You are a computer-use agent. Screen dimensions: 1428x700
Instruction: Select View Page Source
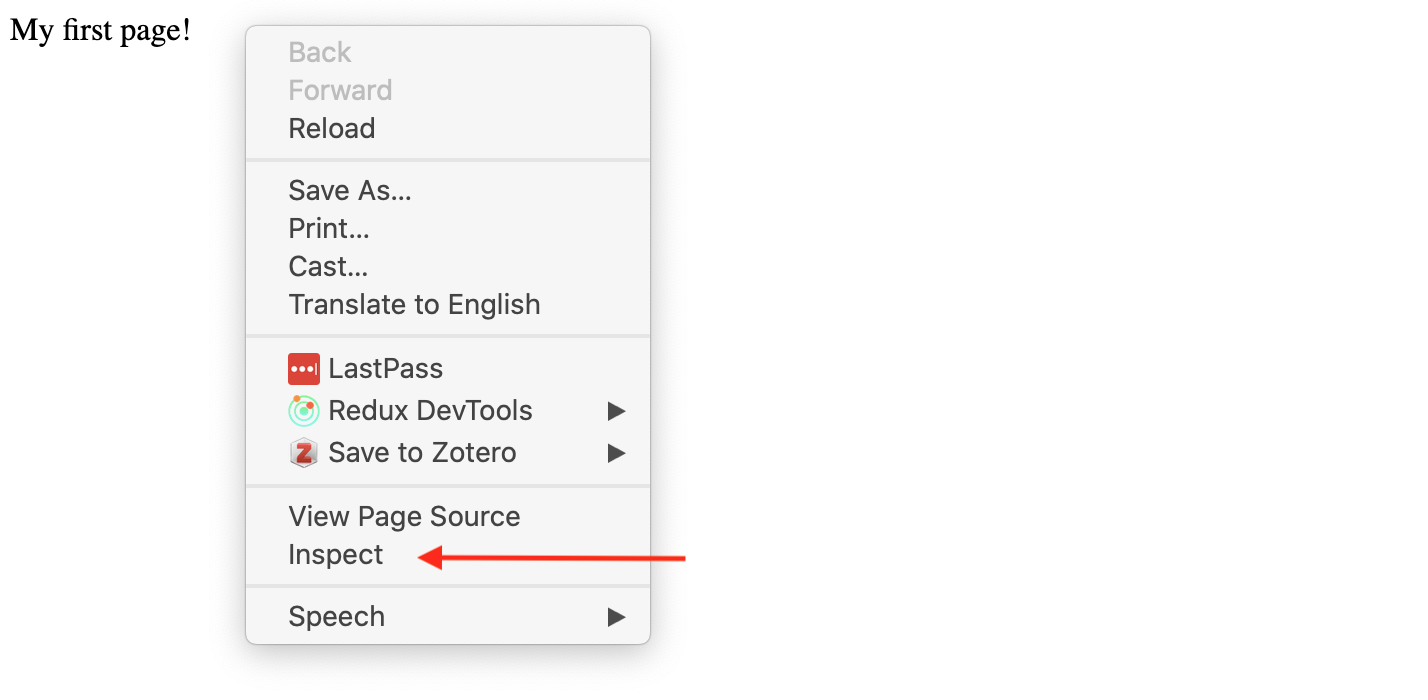[404, 517]
